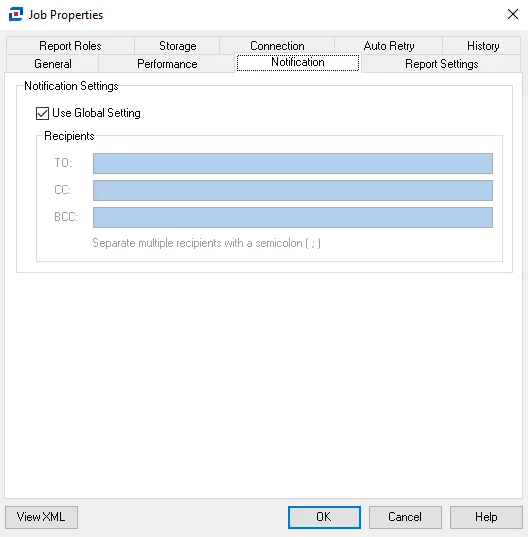
Task: Click the BCC recipients field
Action: (x=293, y=217)
